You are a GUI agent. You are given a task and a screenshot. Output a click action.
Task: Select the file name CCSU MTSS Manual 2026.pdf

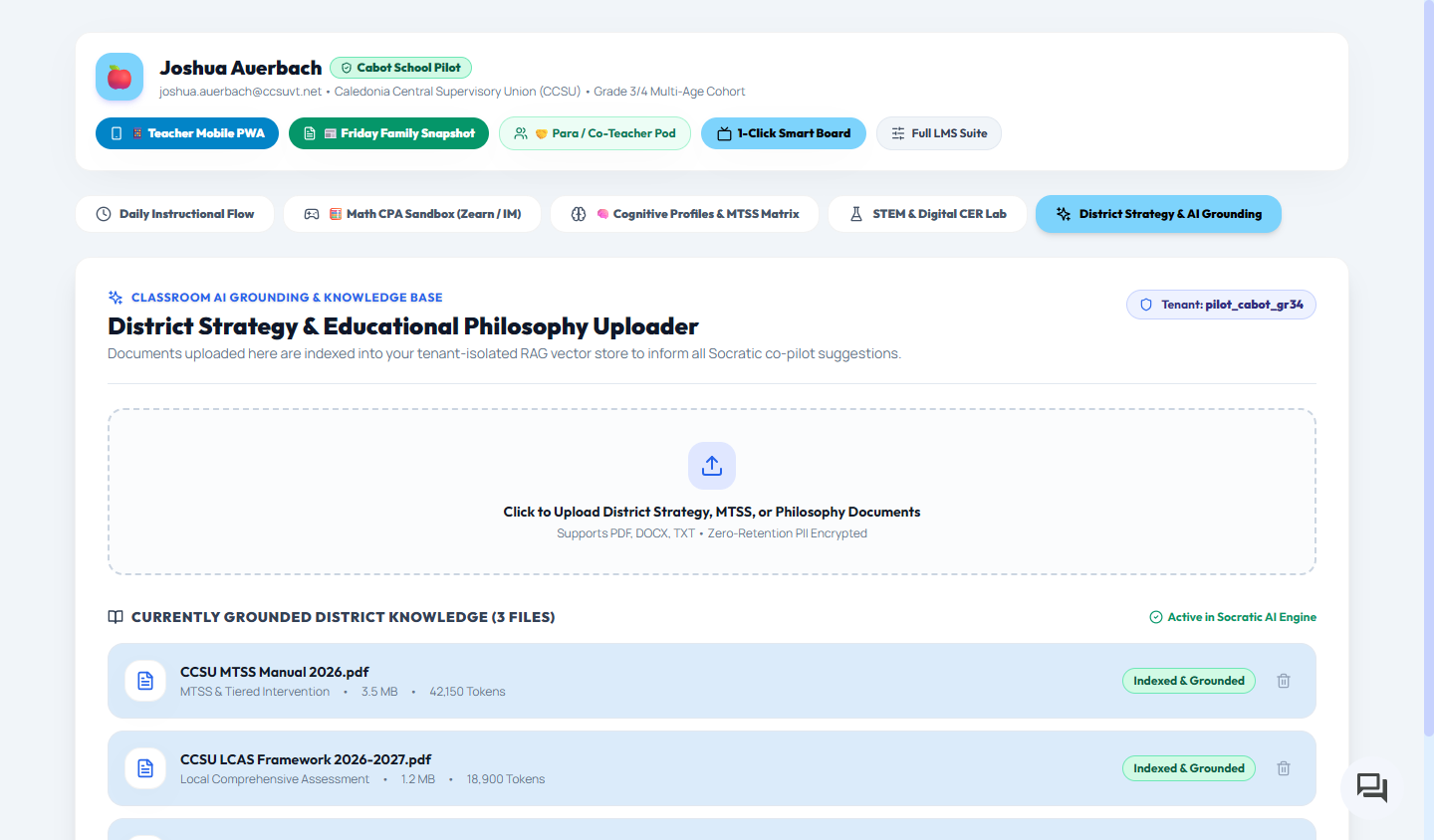(x=275, y=672)
